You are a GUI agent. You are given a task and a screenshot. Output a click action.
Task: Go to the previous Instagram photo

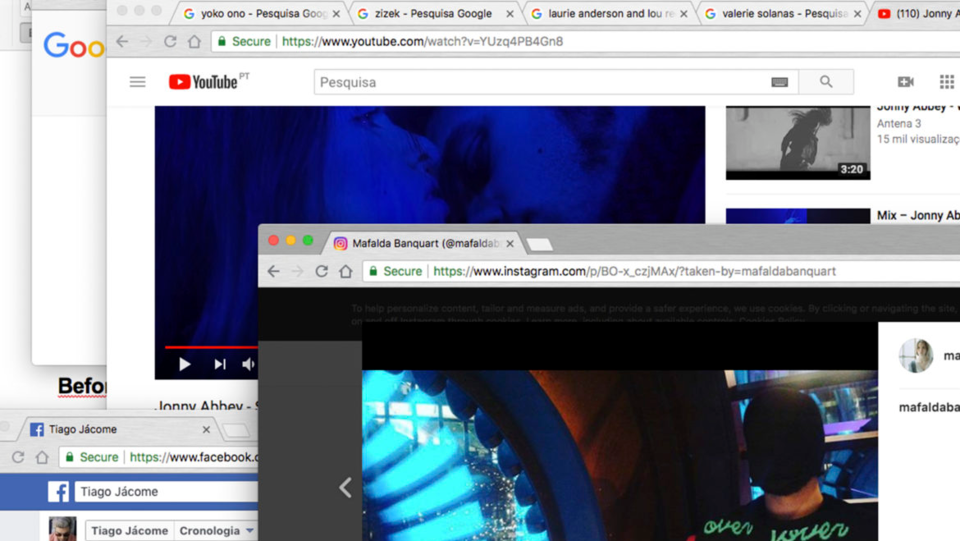coord(345,487)
